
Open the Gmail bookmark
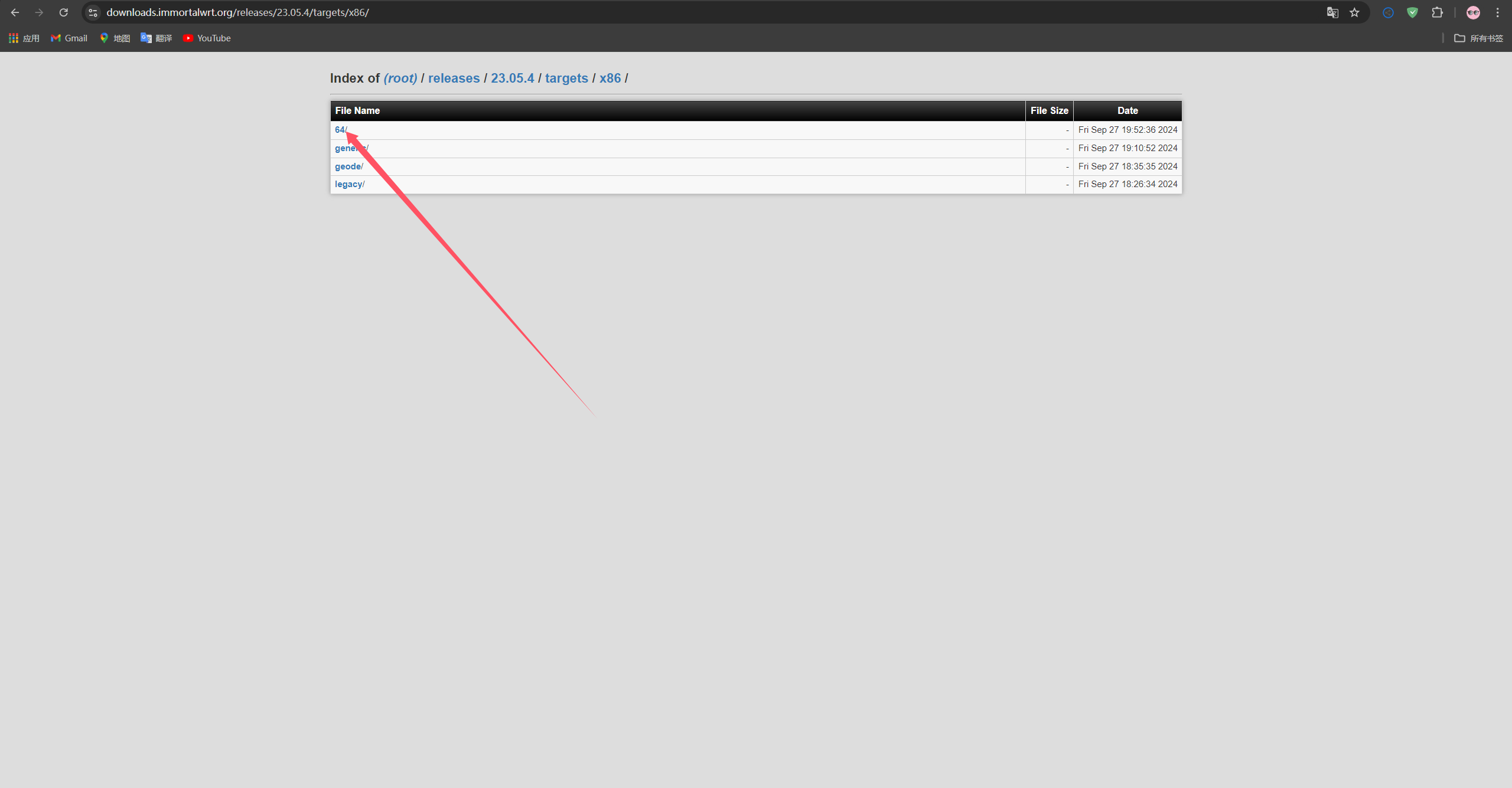pos(69,38)
